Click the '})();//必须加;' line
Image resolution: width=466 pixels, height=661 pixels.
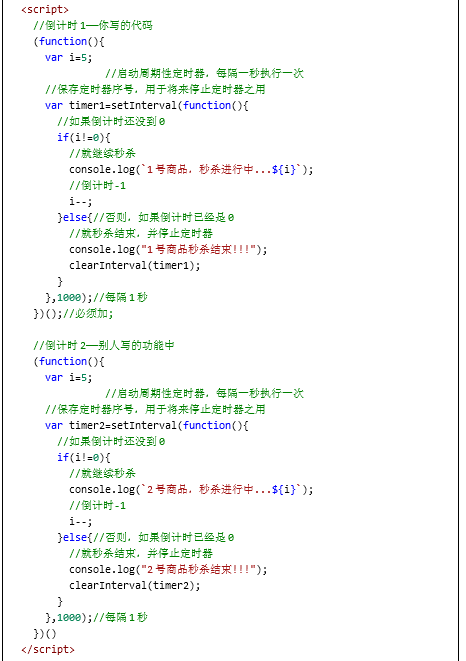pos(73,314)
